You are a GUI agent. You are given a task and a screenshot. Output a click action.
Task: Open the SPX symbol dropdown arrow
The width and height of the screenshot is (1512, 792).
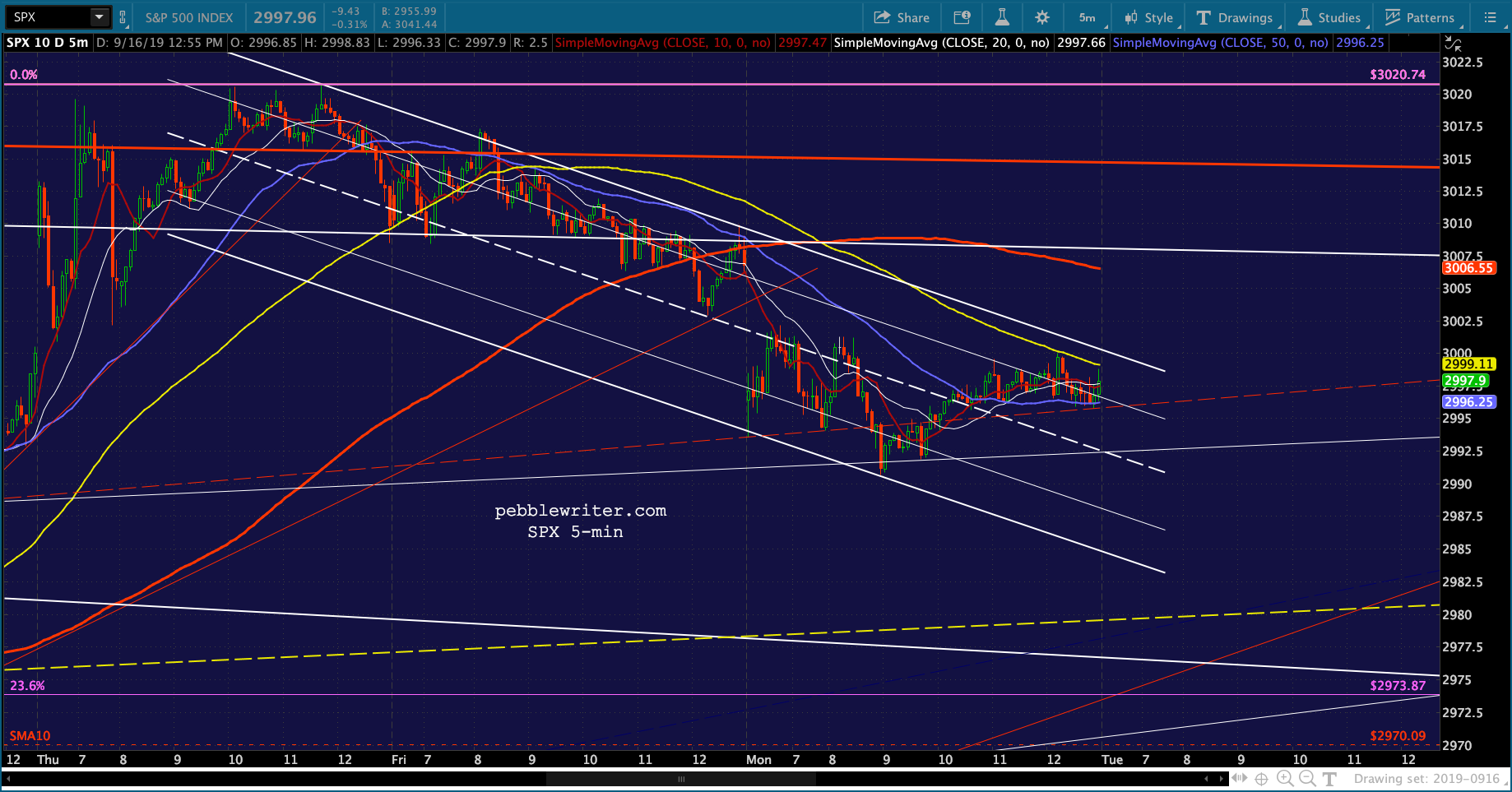[x=99, y=17]
